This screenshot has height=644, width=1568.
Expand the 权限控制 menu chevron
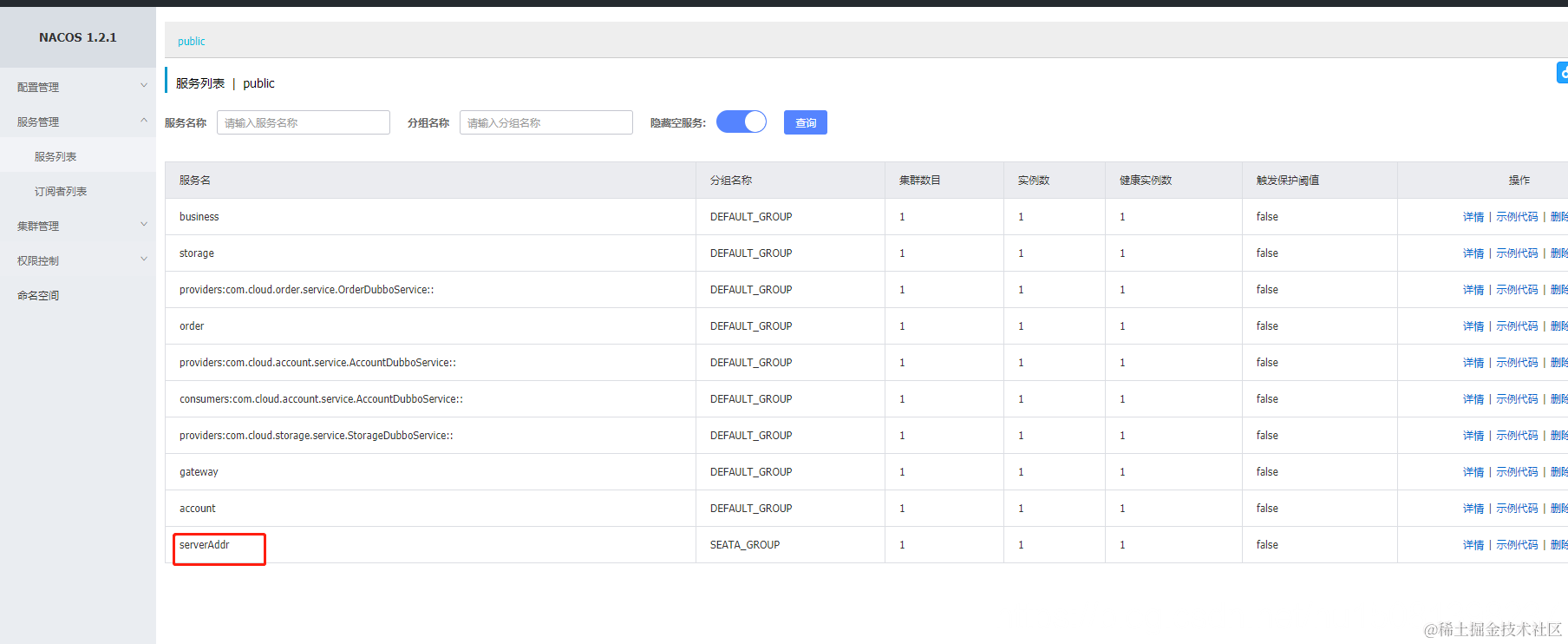pyautogui.click(x=144, y=259)
